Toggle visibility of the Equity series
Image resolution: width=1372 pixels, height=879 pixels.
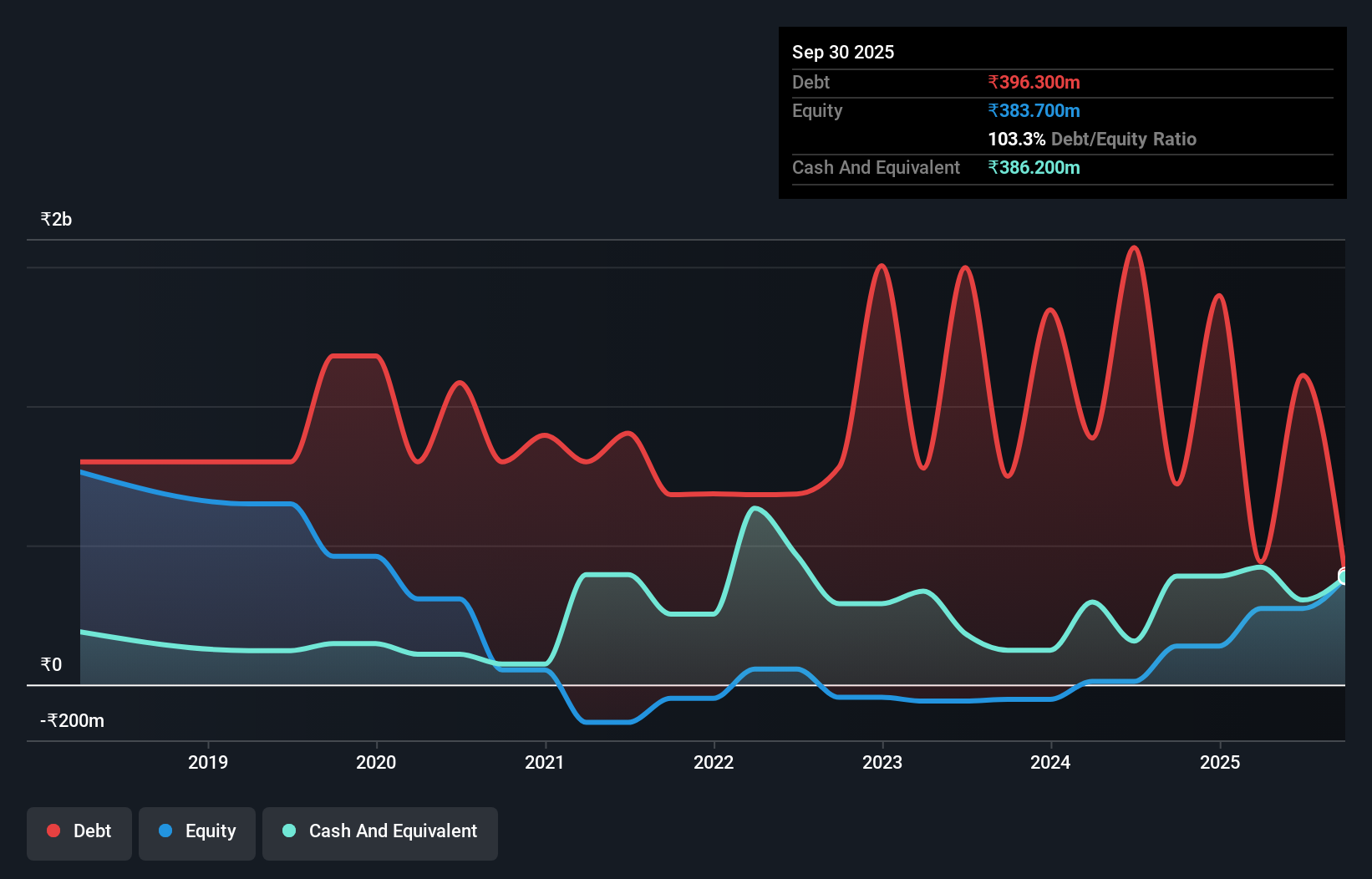coord(196,831)
